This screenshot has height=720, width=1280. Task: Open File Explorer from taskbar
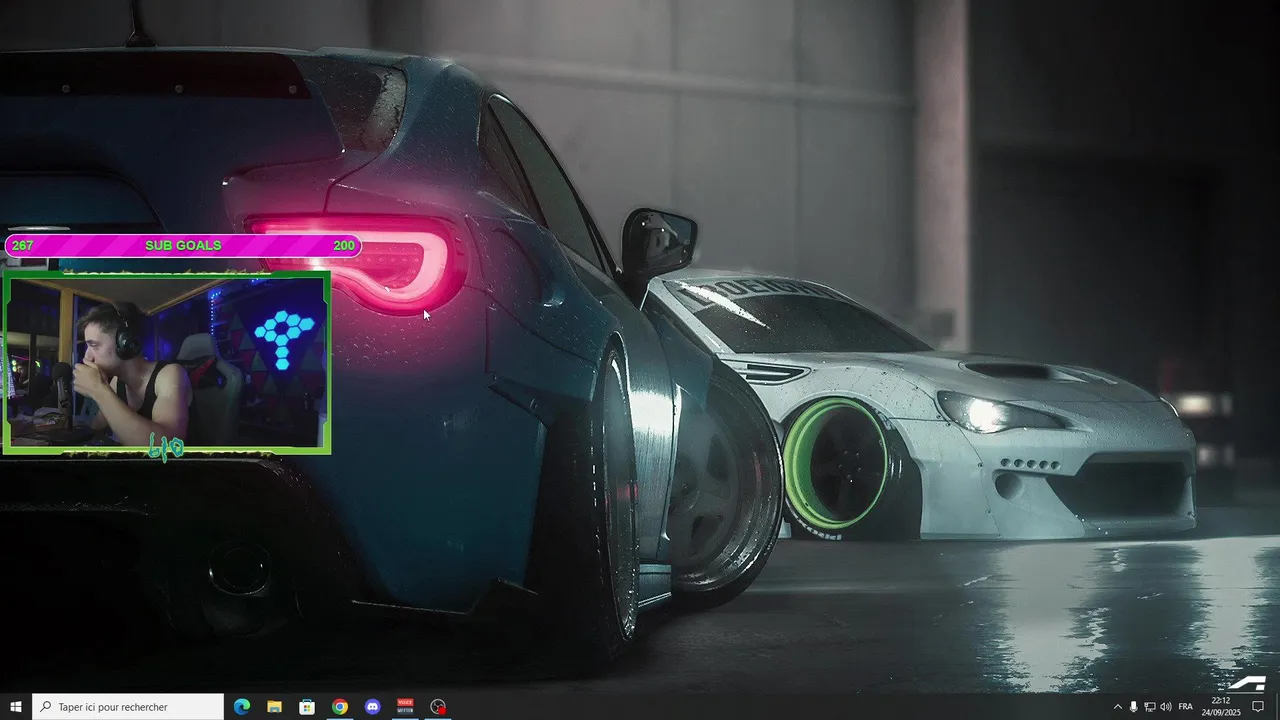coord(274,707)
